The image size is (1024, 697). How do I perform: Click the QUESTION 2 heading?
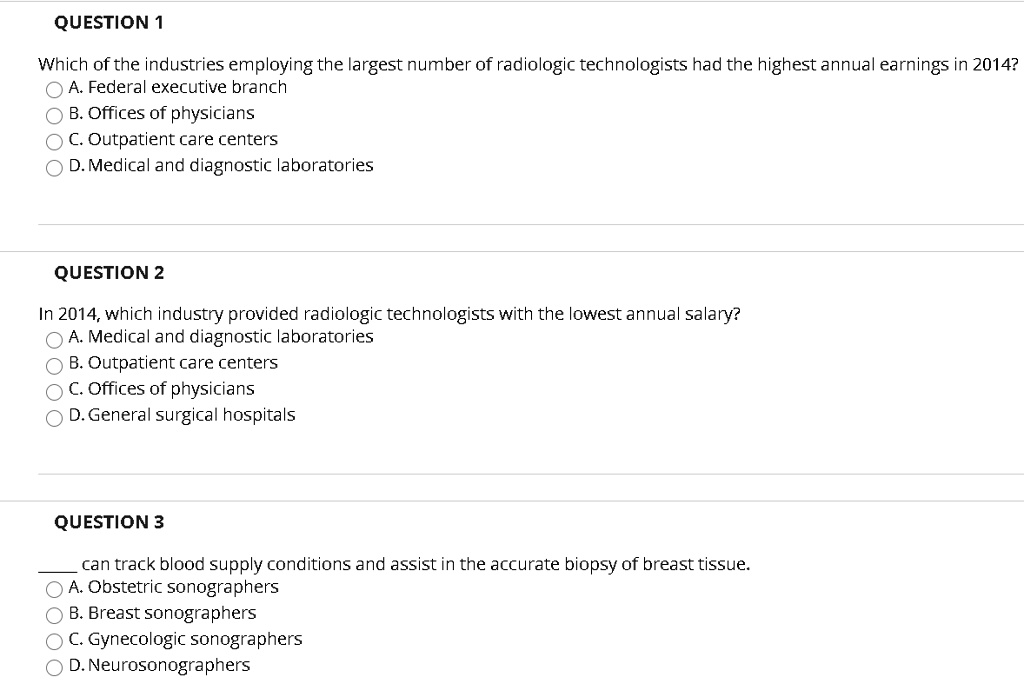pos(109,272)
